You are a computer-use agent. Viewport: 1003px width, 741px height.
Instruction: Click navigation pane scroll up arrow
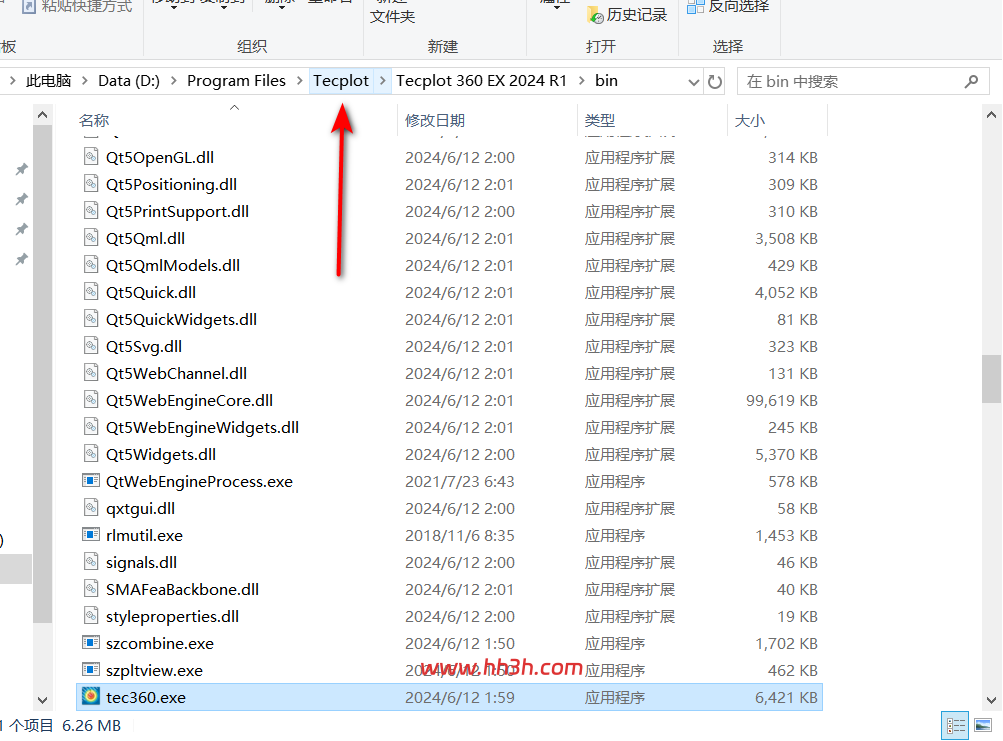tap(42, 115)
